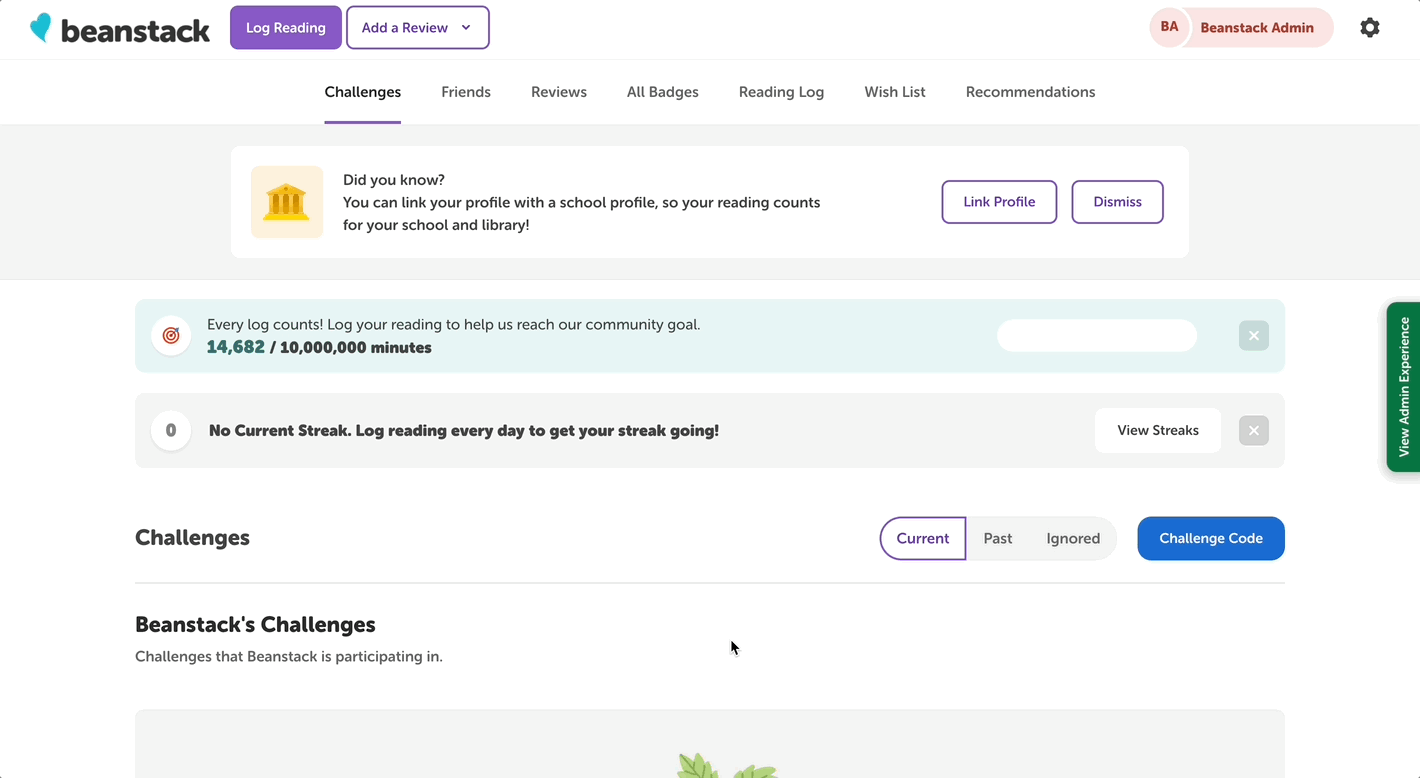Click the streak counter circle showing 0

click(170, 430)
